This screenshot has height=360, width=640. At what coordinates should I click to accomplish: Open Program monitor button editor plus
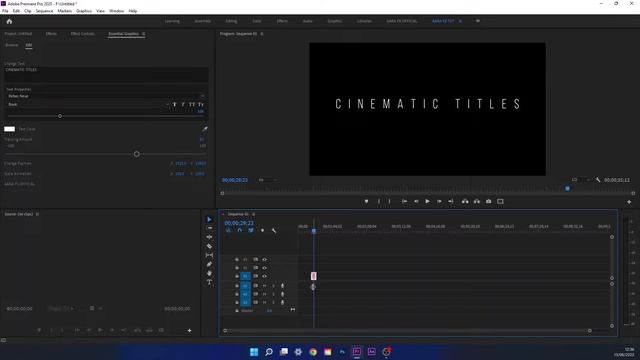pos(629,202)
